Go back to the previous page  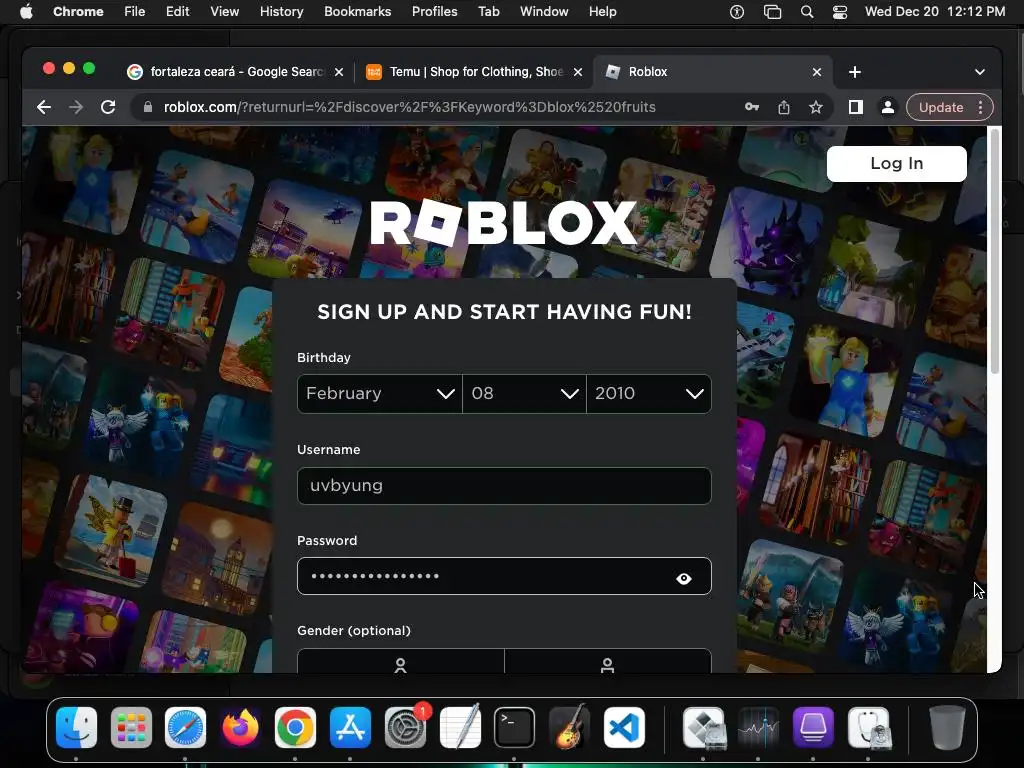pyautogui.click(x=44, y=107)
